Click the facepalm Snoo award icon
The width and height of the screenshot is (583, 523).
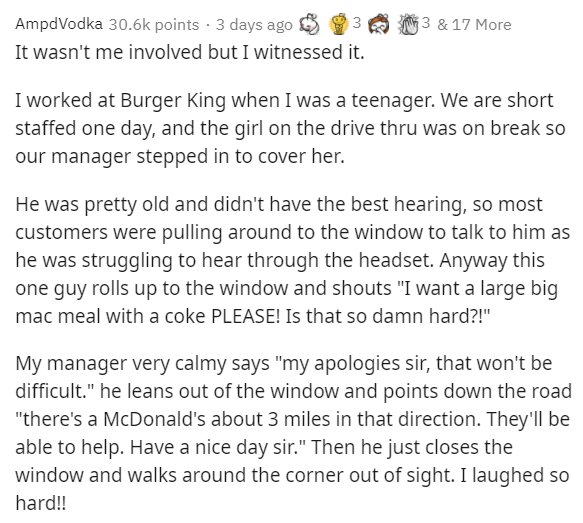(379, 24)
